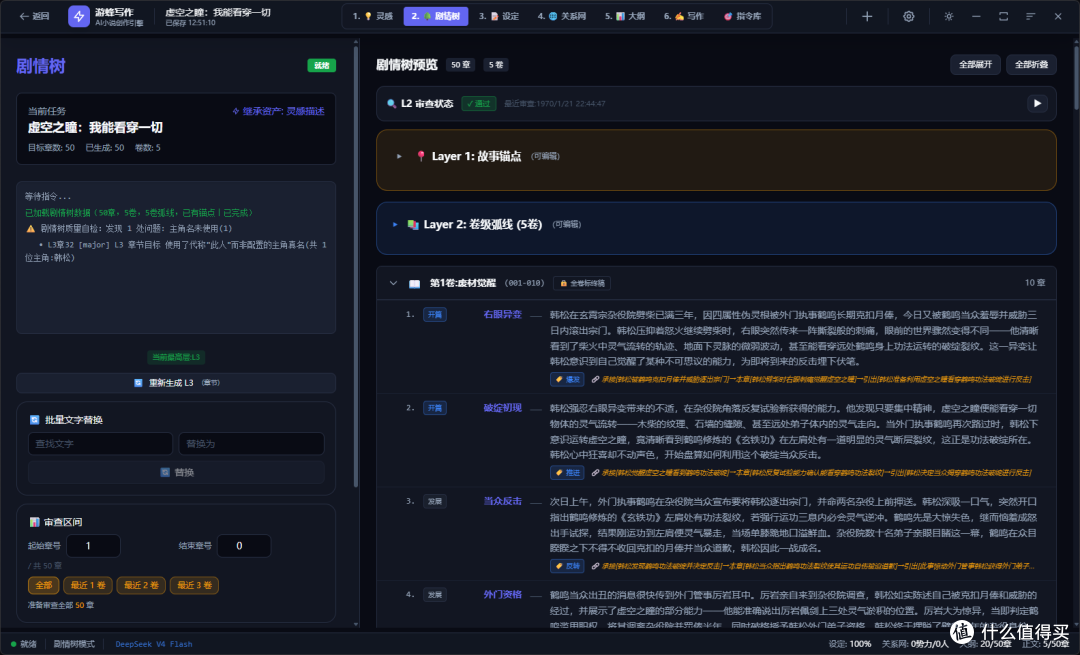This screenshot has height=655, width=1080.
Task: Click the link icon under chapter 3
Action: [595, 566]
